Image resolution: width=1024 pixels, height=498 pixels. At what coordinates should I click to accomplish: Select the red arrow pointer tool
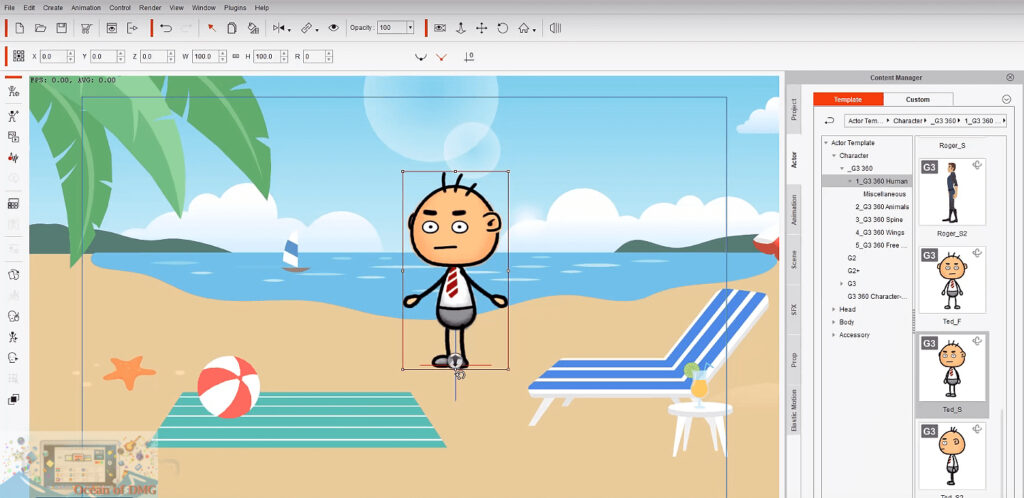(212, 28)
